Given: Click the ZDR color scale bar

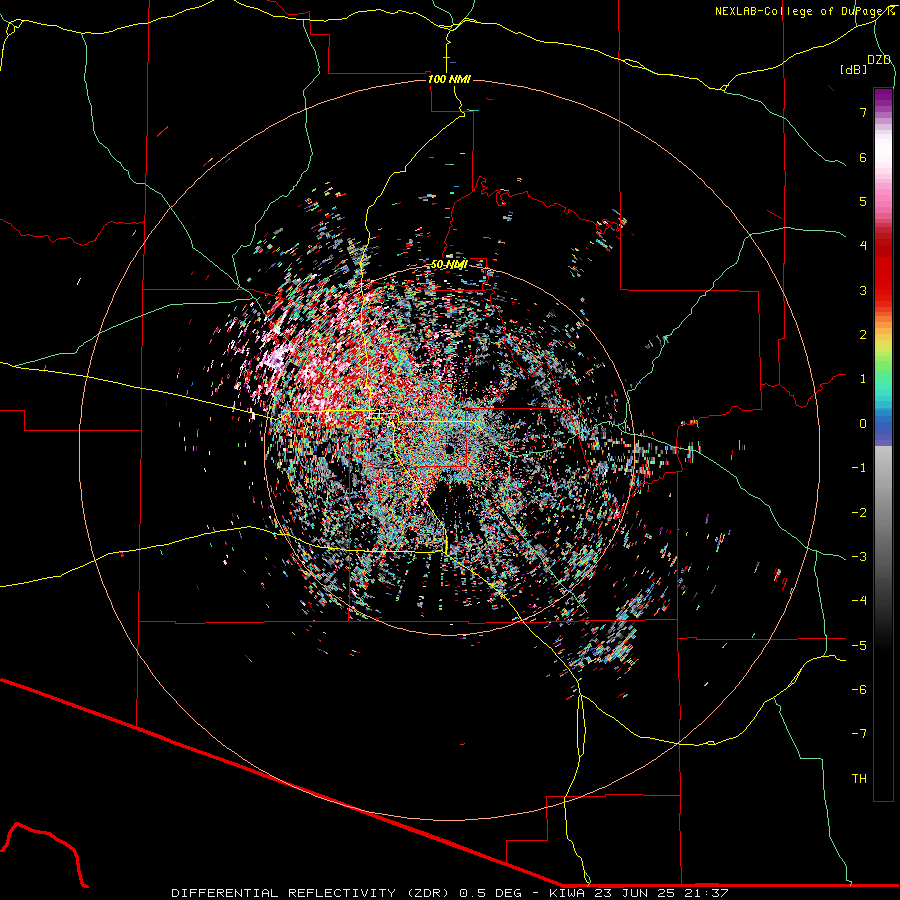Looking at the screenshot, I should point(883,444).
